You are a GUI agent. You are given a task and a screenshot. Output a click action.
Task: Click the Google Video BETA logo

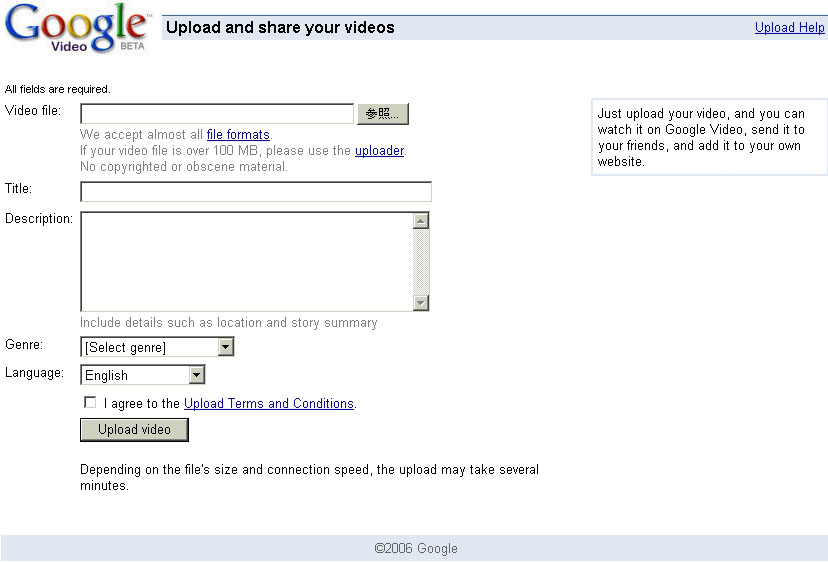78,28
